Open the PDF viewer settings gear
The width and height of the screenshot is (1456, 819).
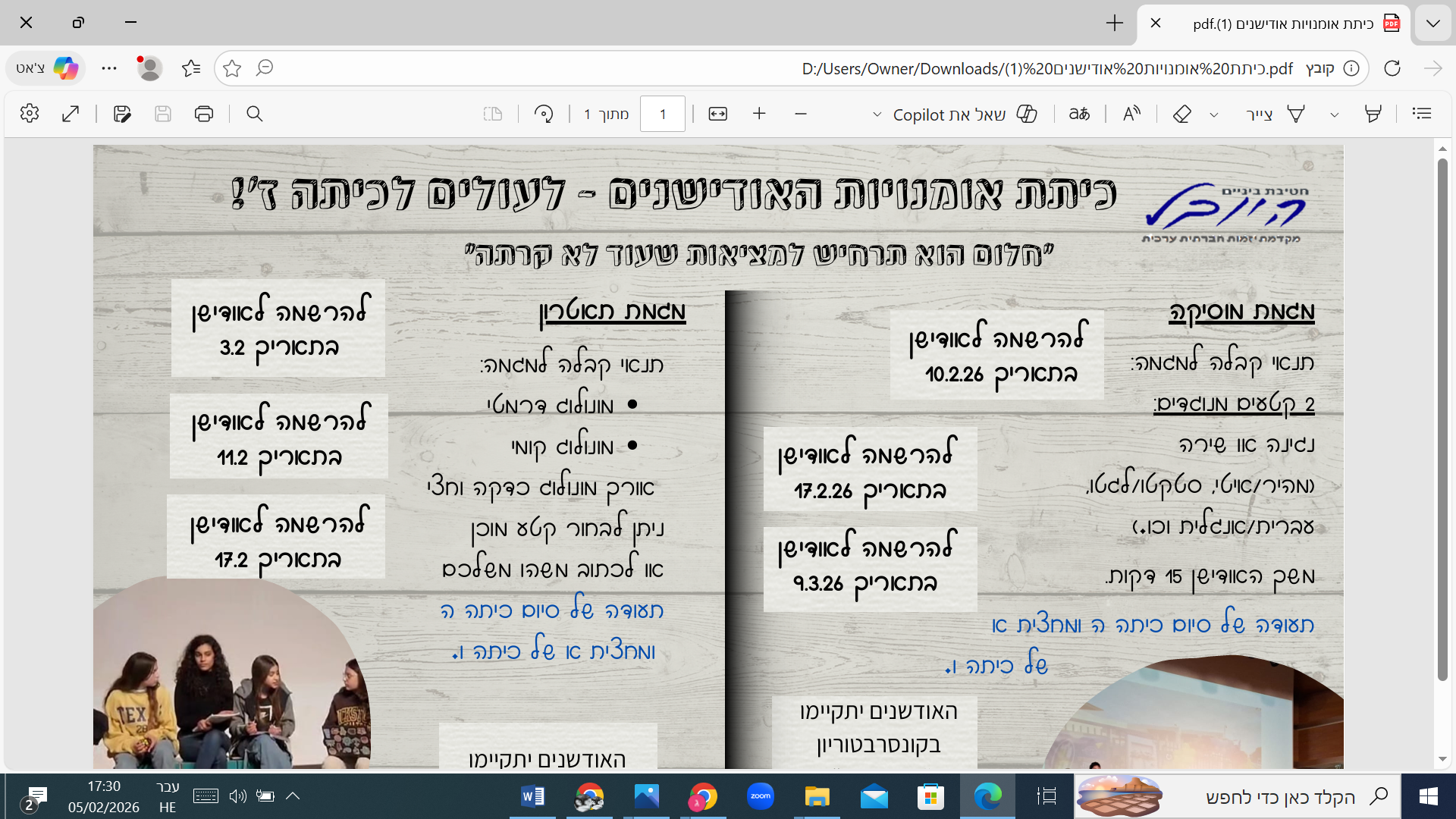(x=29, y=114)
